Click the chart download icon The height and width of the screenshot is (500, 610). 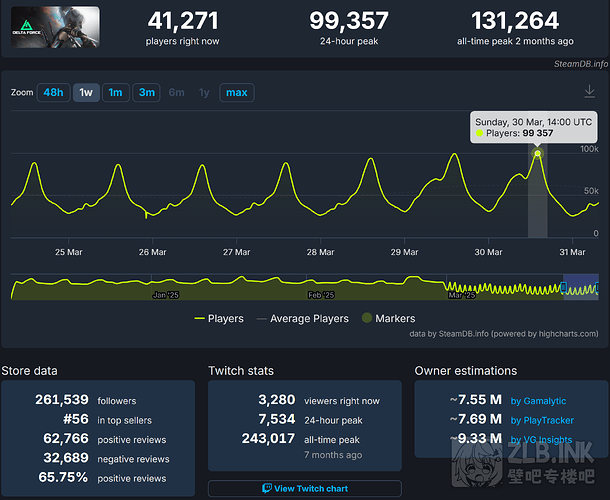[x=589, y=92]
